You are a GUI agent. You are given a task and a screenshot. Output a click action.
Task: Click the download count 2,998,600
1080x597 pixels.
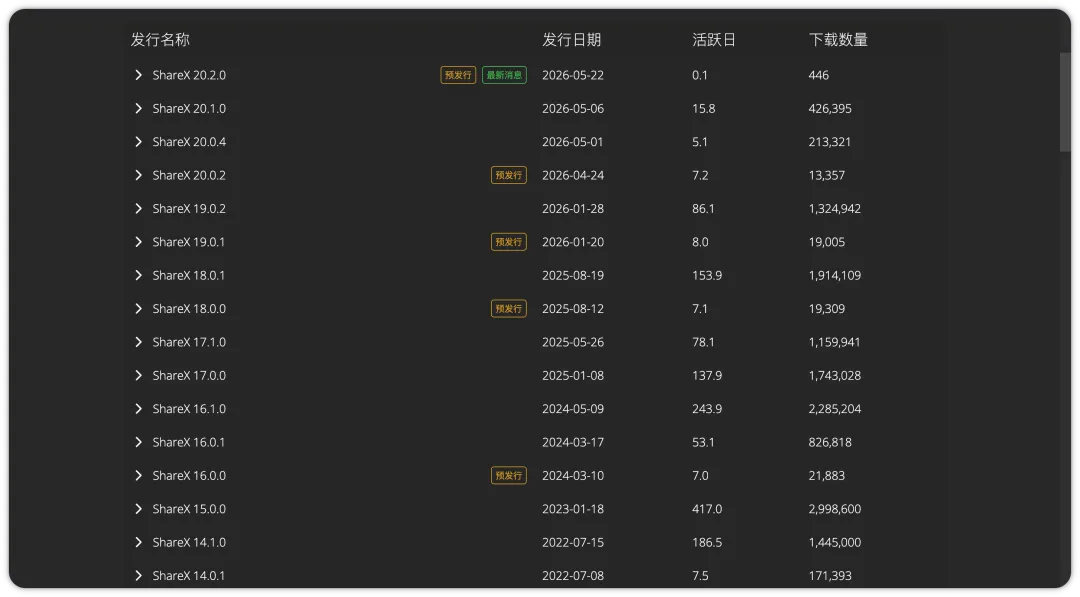click(835, 509)
